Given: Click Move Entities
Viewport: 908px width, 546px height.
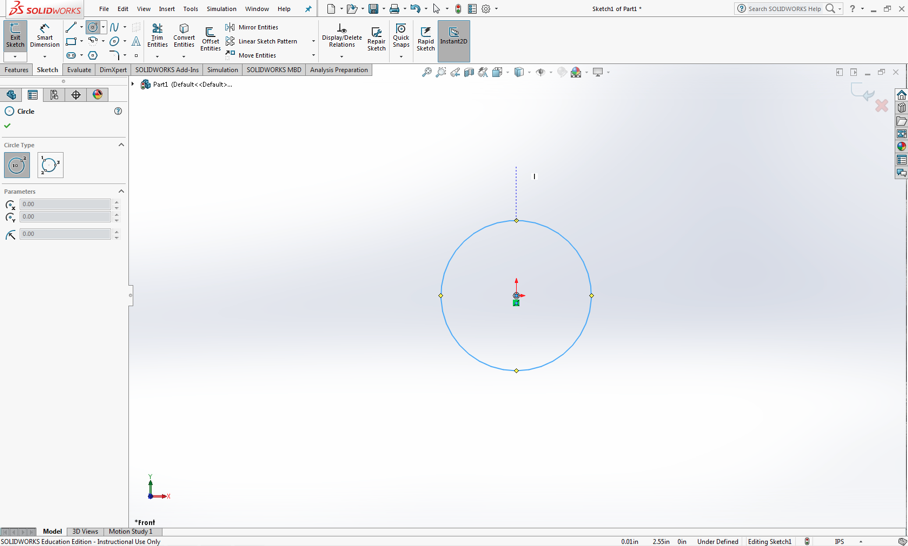Looking at the screenshot, I should (251, 56).
